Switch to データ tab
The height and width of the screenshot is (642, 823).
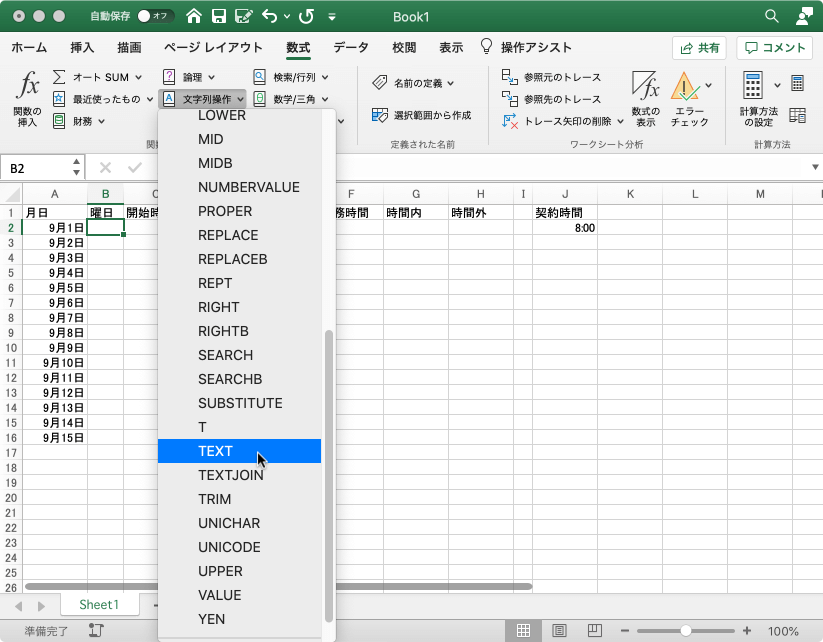click(351, 48)
